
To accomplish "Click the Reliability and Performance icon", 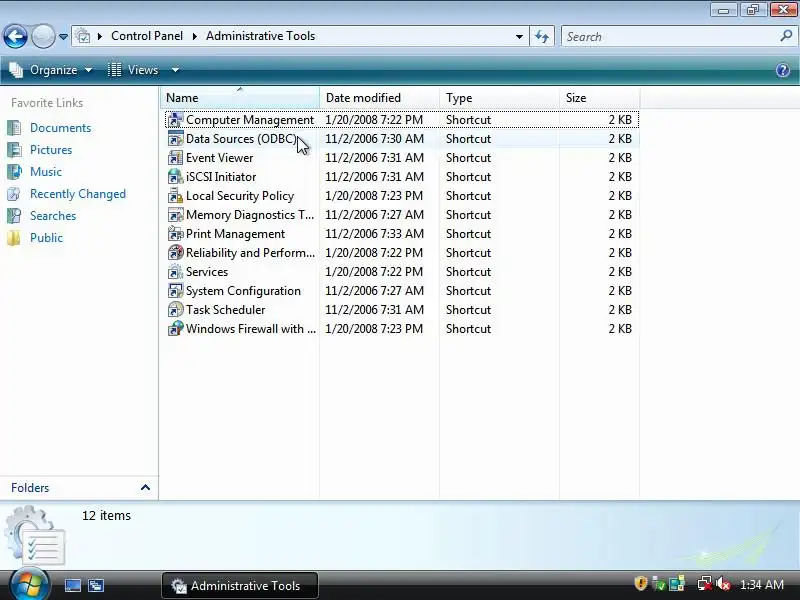I will [x=176, y=253].
